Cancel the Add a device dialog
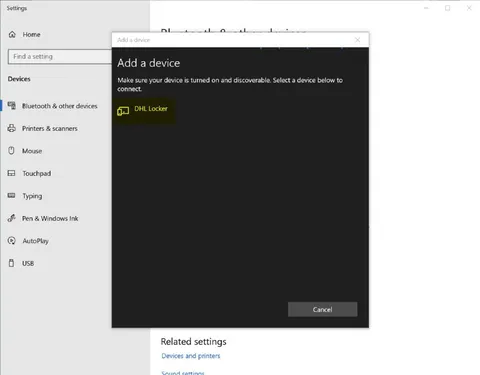This screenshot has width=480, height=375. pos(322,309)
